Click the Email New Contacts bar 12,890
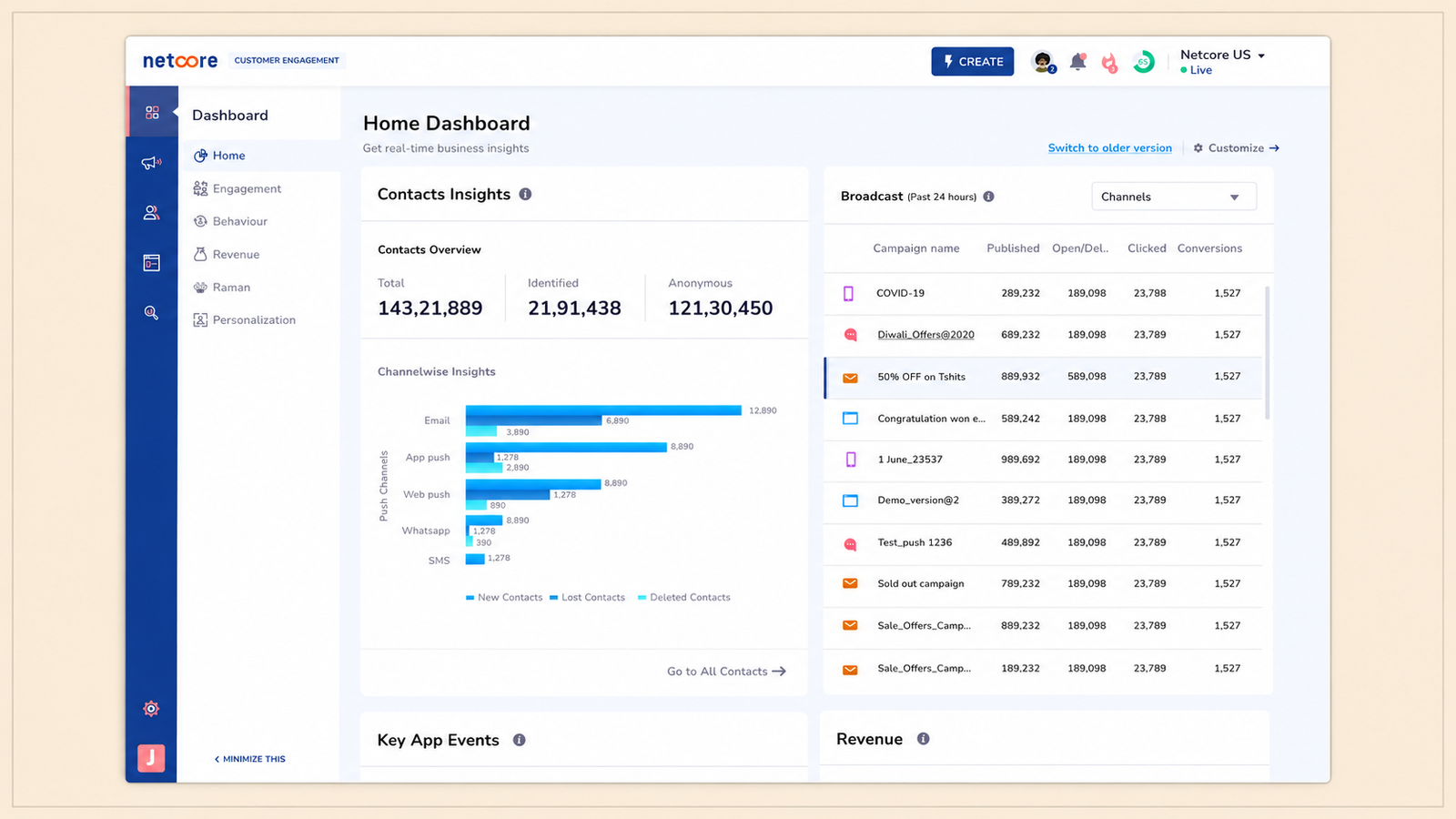 [603, 410]
